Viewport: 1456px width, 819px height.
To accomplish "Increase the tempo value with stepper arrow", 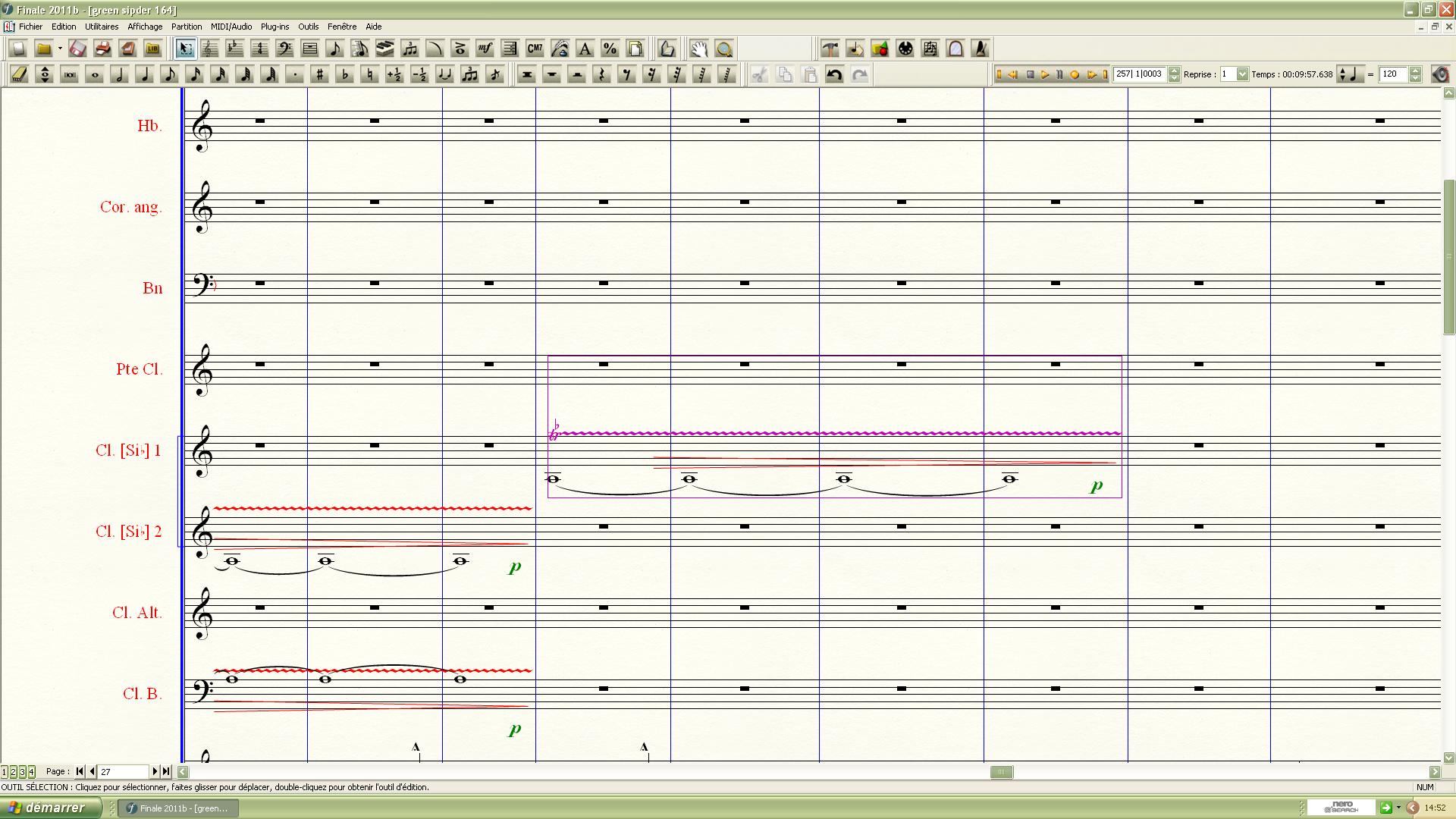I will coord(1415,71).
